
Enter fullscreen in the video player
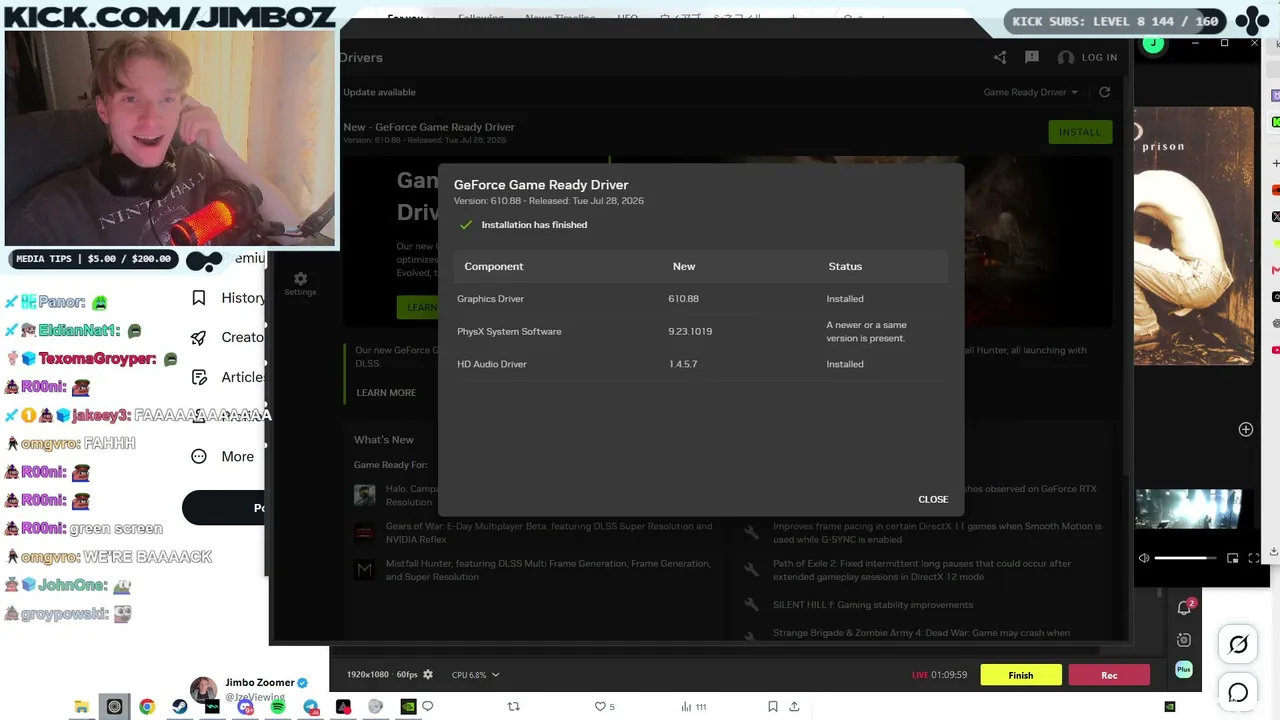coord(1254,558)
